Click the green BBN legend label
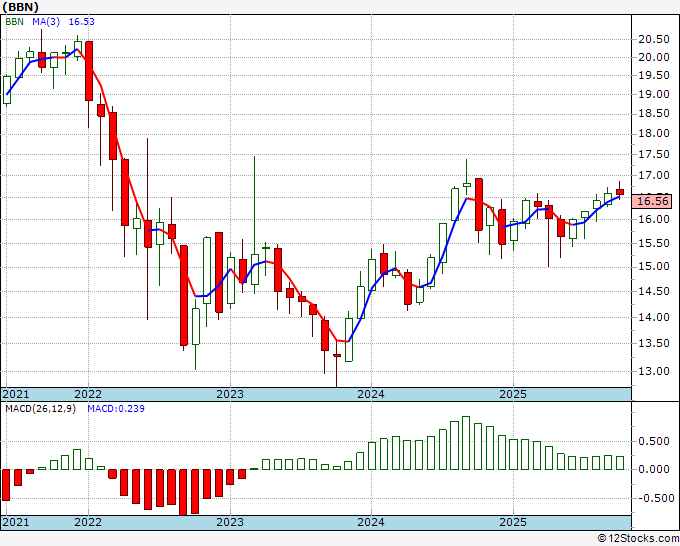The image size is (680, 546). [14, 22]
